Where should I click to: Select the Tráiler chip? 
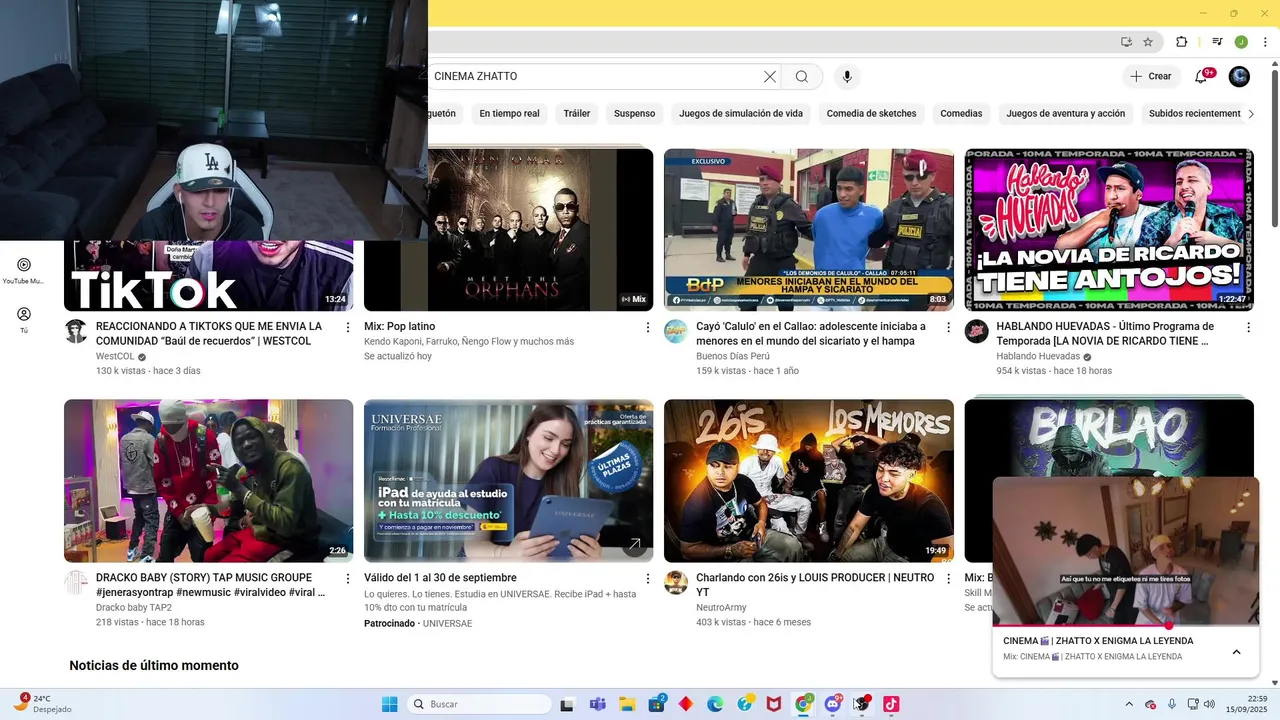(577, 114)
